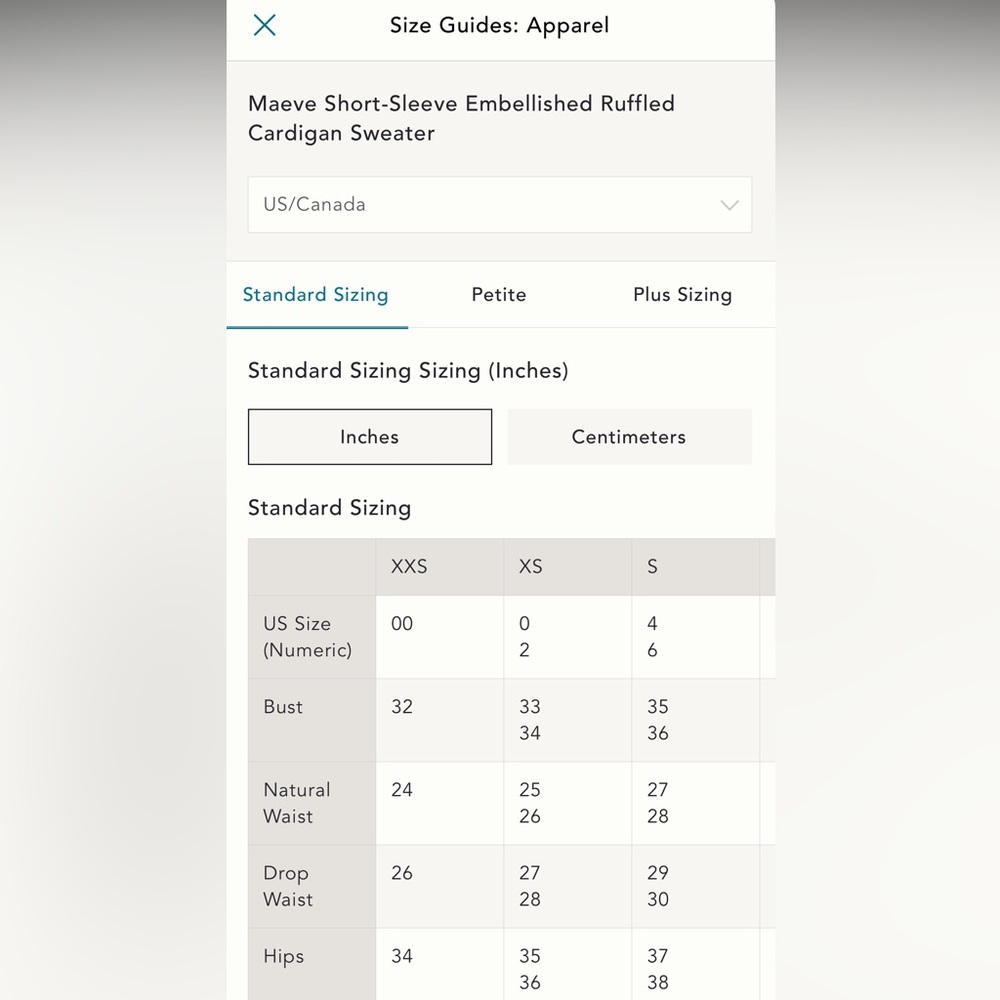Click the XXS column header
1000x1000 pixels.
[x=409, y=566]
